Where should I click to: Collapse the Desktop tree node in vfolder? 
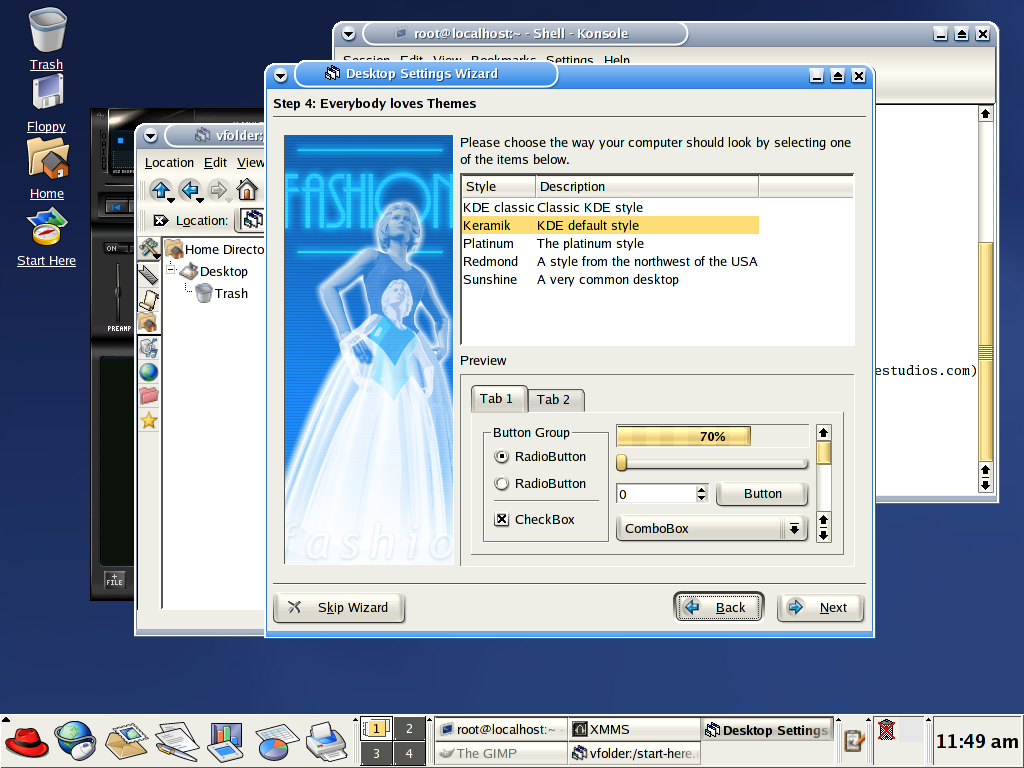[171, 268]
